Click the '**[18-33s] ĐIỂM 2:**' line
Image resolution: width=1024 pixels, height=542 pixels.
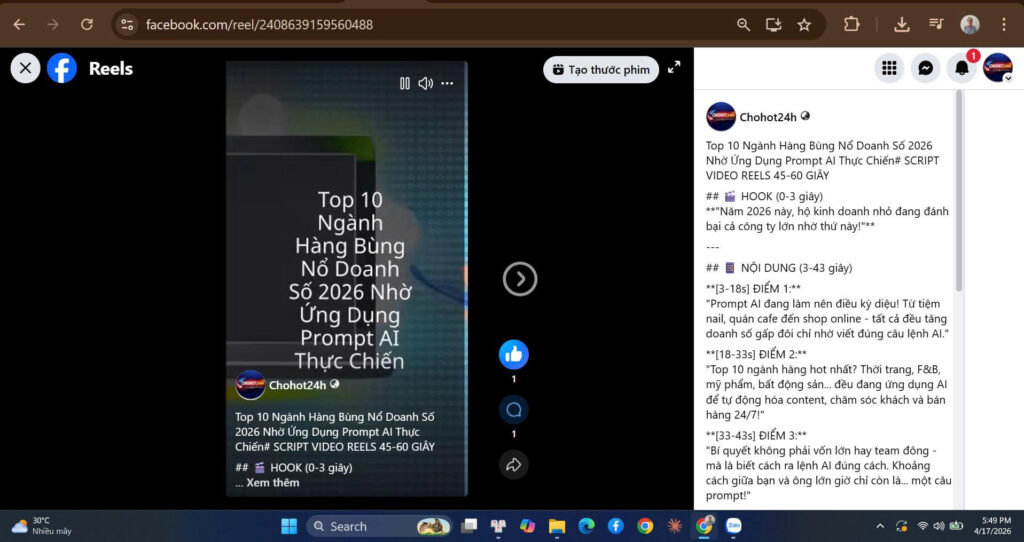click(756, 354)
